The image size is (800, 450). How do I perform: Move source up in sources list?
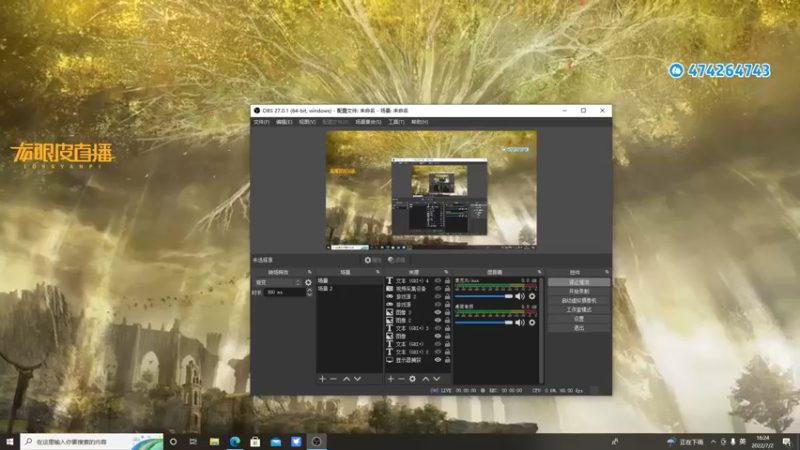pyautogui.click(x=426, y=379)
